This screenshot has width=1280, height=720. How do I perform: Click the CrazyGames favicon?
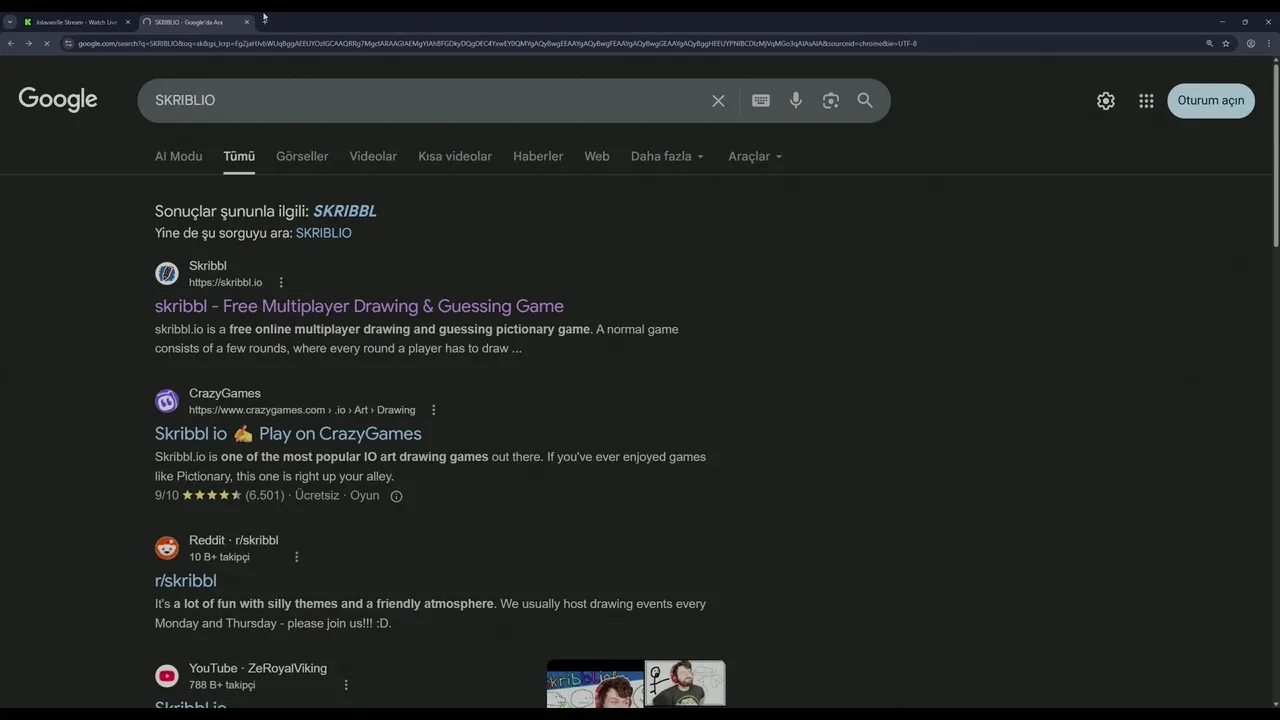coord(167,401)
